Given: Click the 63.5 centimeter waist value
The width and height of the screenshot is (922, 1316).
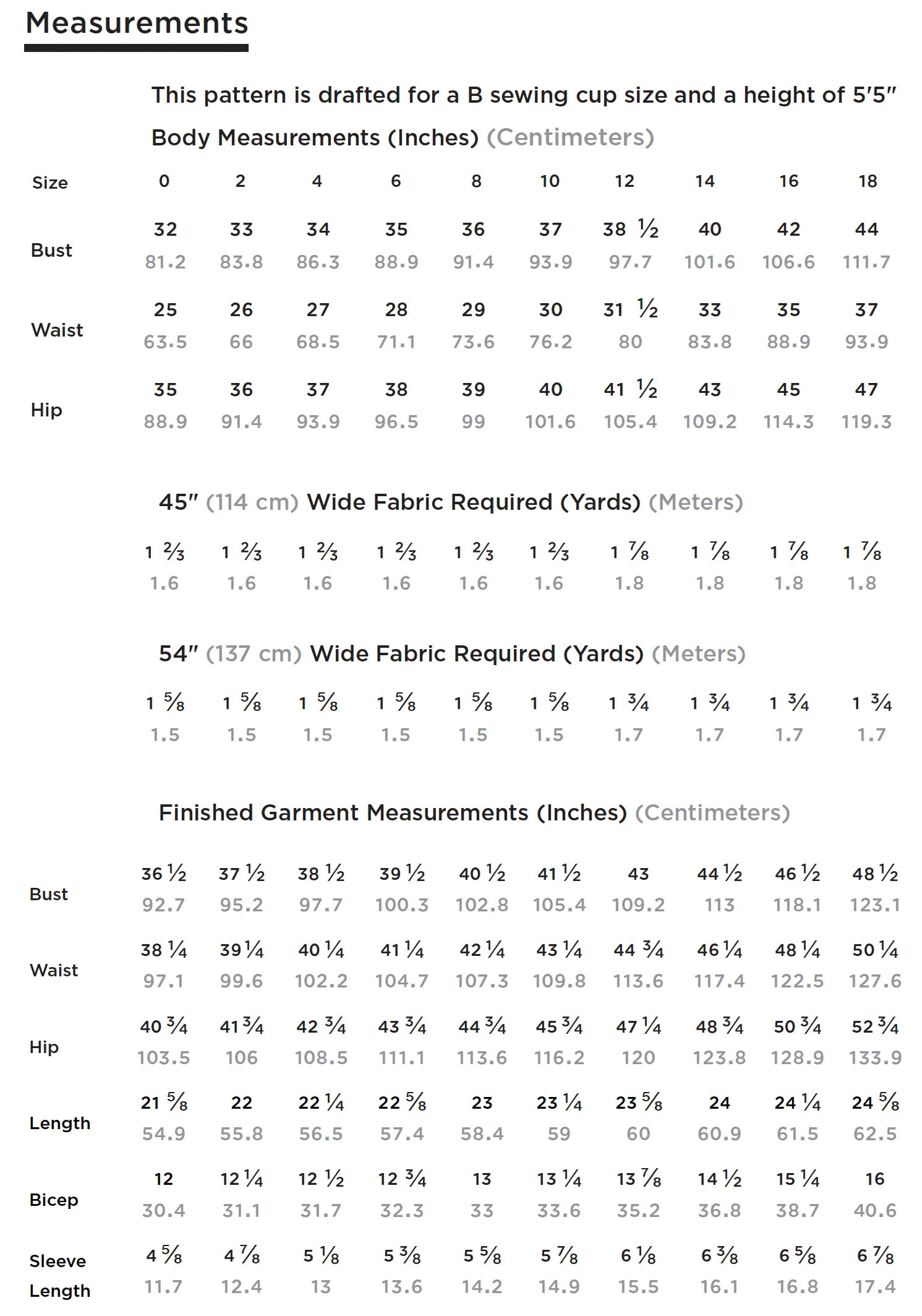Looking at the screenshot, I should [x=165, y=342].
